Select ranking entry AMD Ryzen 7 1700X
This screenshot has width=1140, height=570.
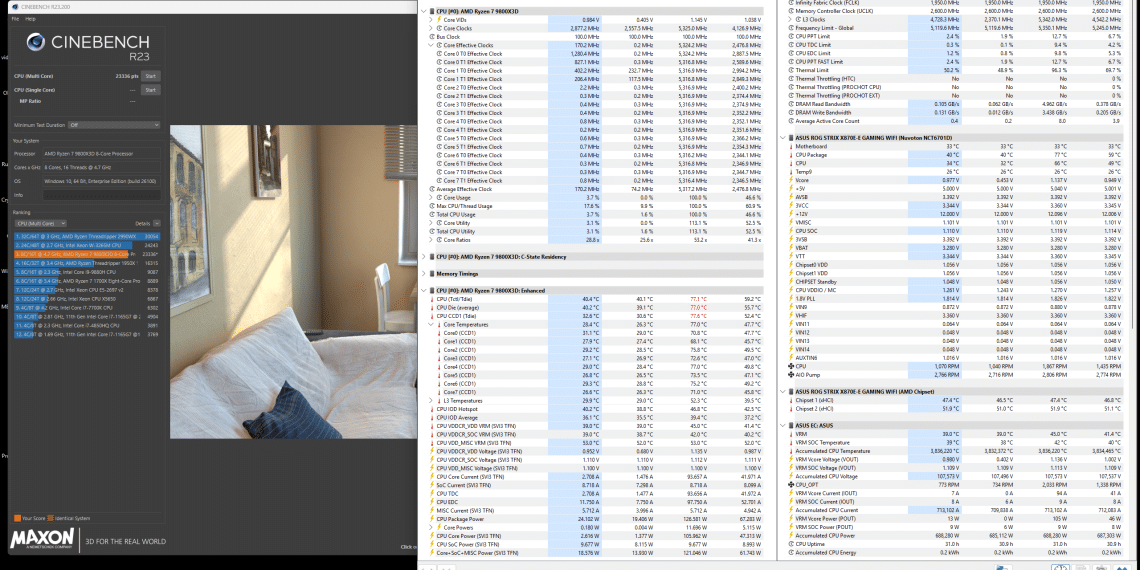coord(87,281)
